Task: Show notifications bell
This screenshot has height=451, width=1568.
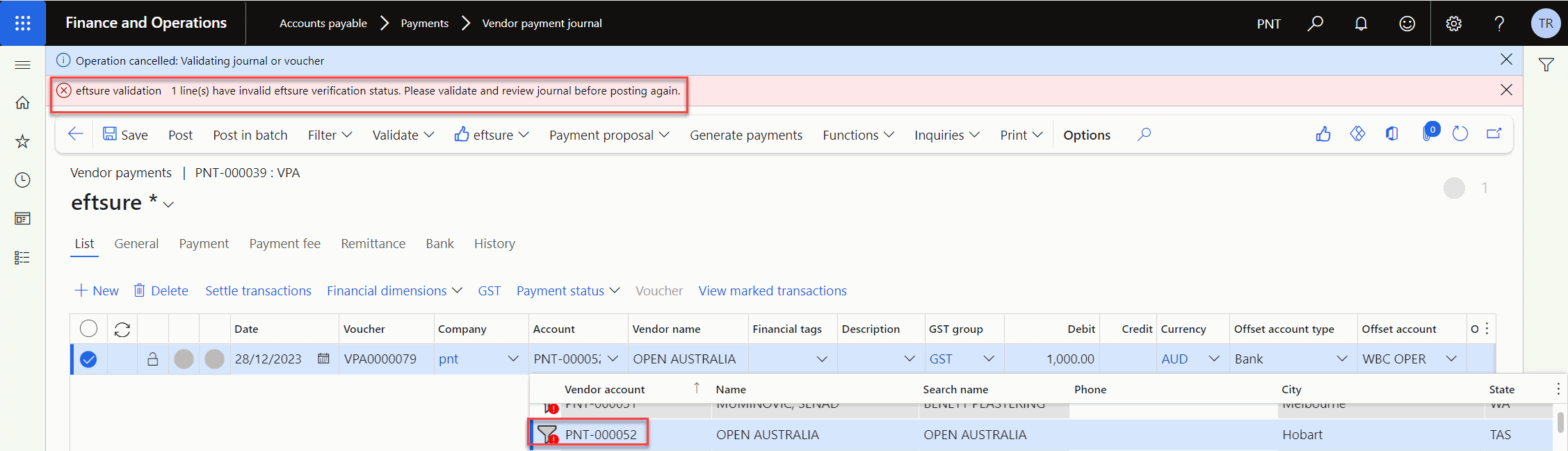Action: tap(1361, 23)
